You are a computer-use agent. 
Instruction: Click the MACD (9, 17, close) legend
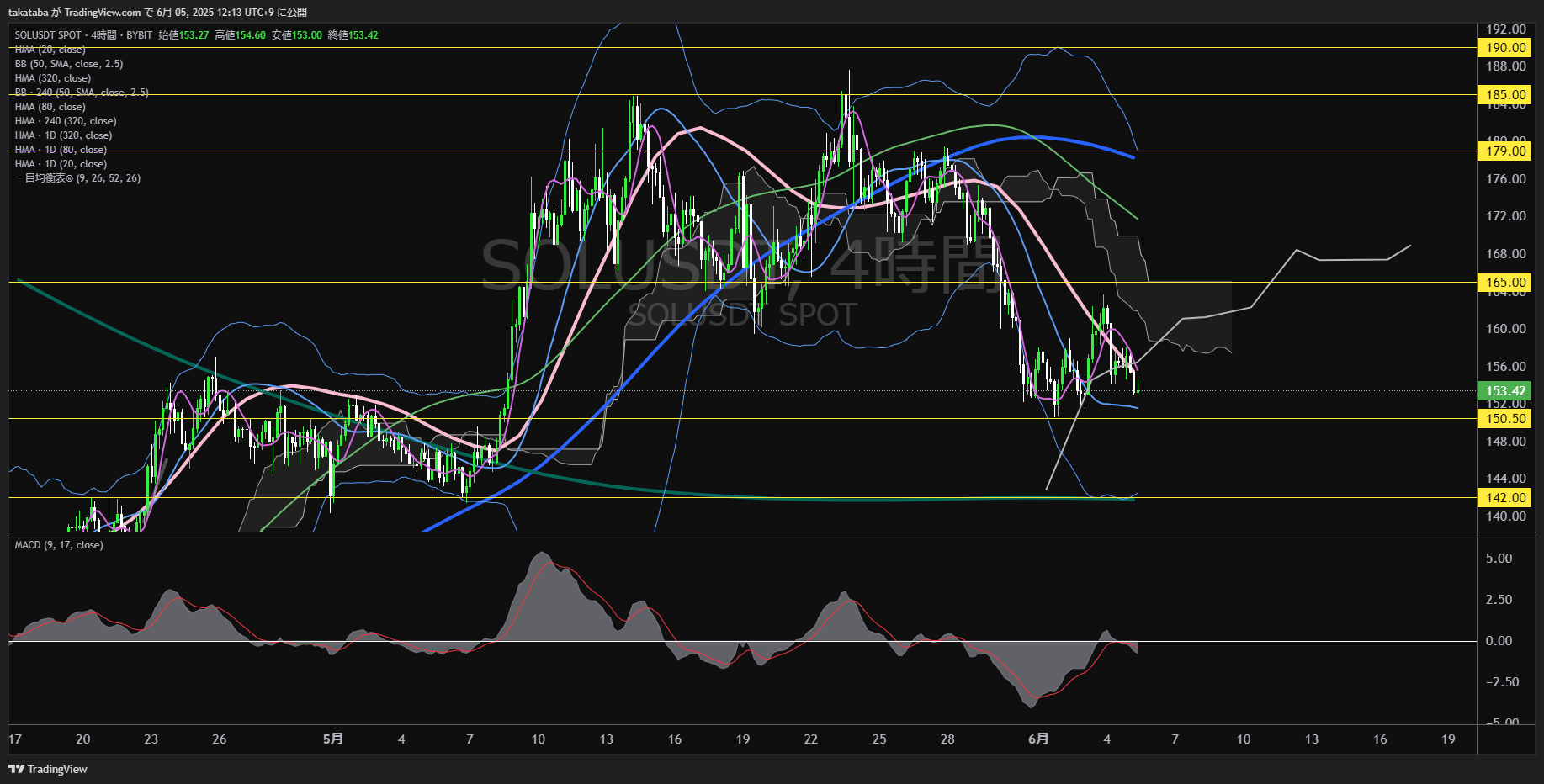tap(59, 545)
